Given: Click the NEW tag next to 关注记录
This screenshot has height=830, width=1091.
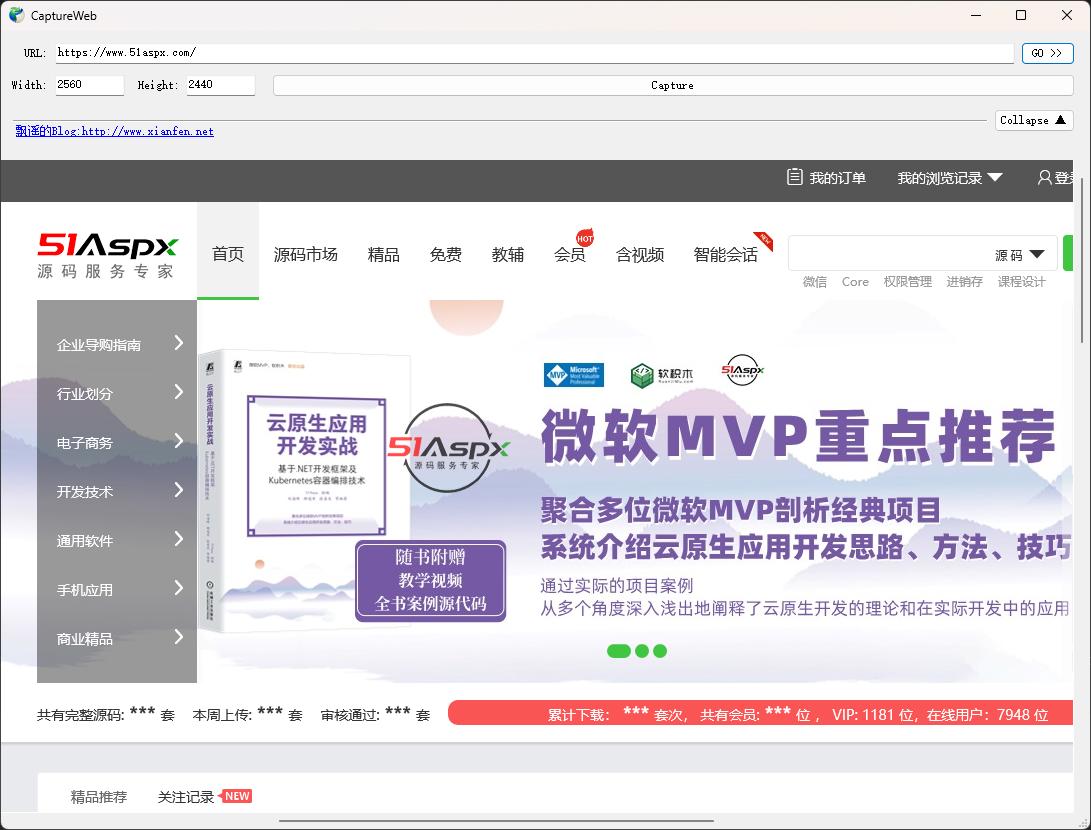Looking at the screenshot, I should (237, 796).
